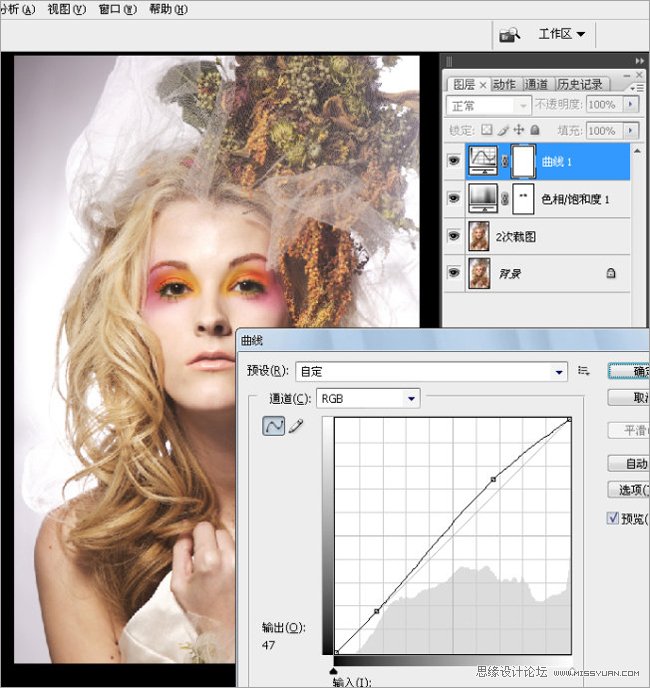Open the preset options icon beside 预设
Screen dimensions: 650x688
(x=584, y=371)
